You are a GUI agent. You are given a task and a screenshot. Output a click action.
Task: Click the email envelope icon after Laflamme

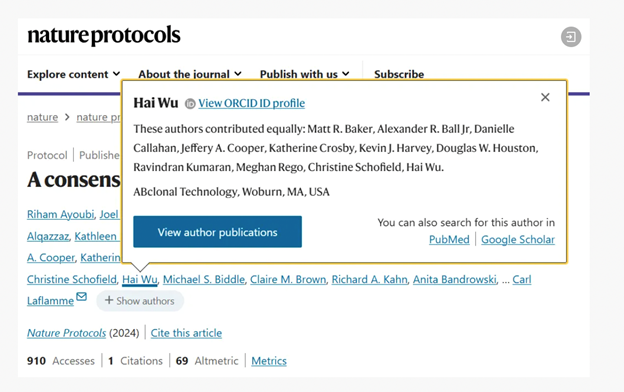82,296
